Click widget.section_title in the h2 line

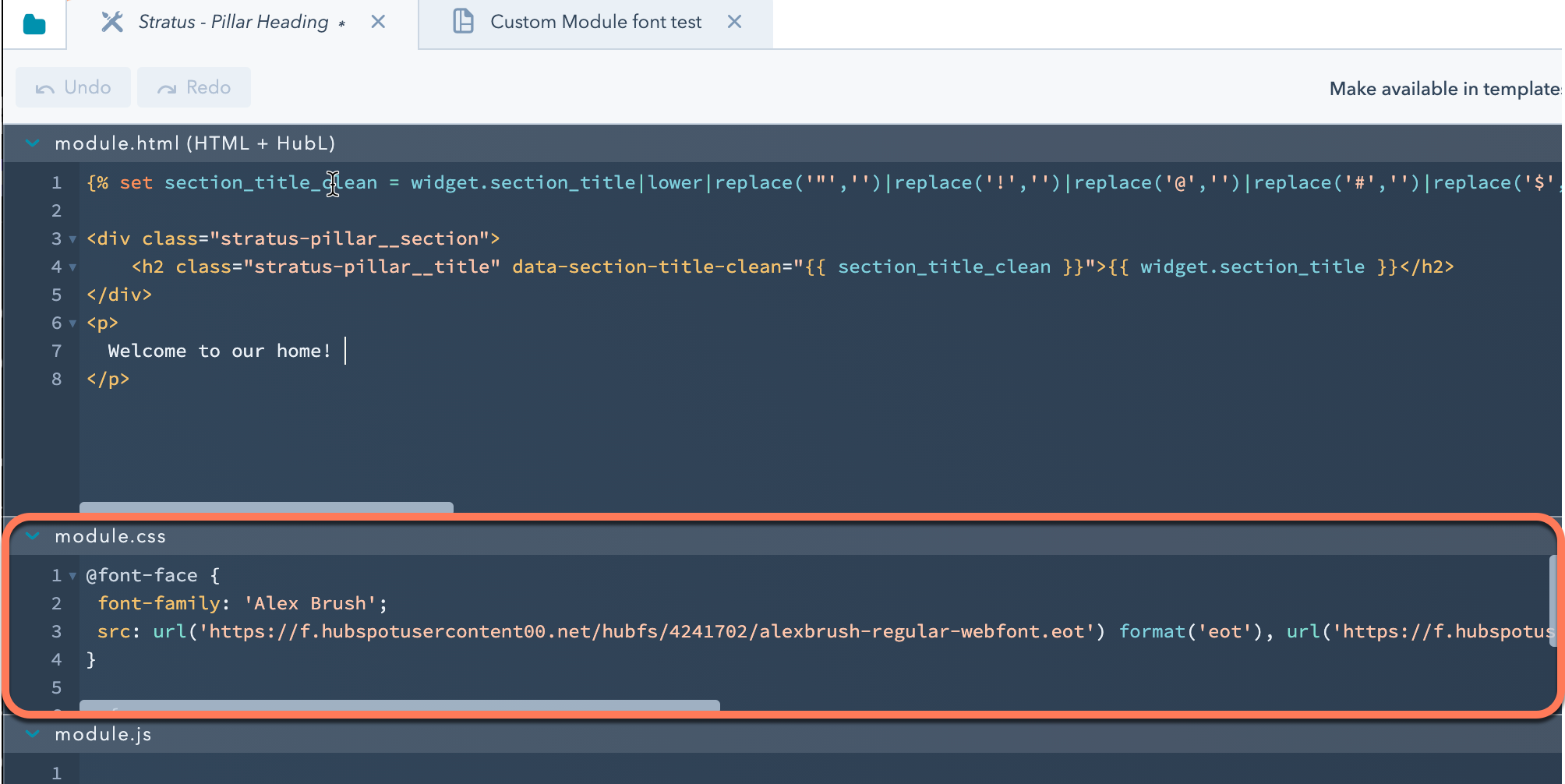(1252, 267)
